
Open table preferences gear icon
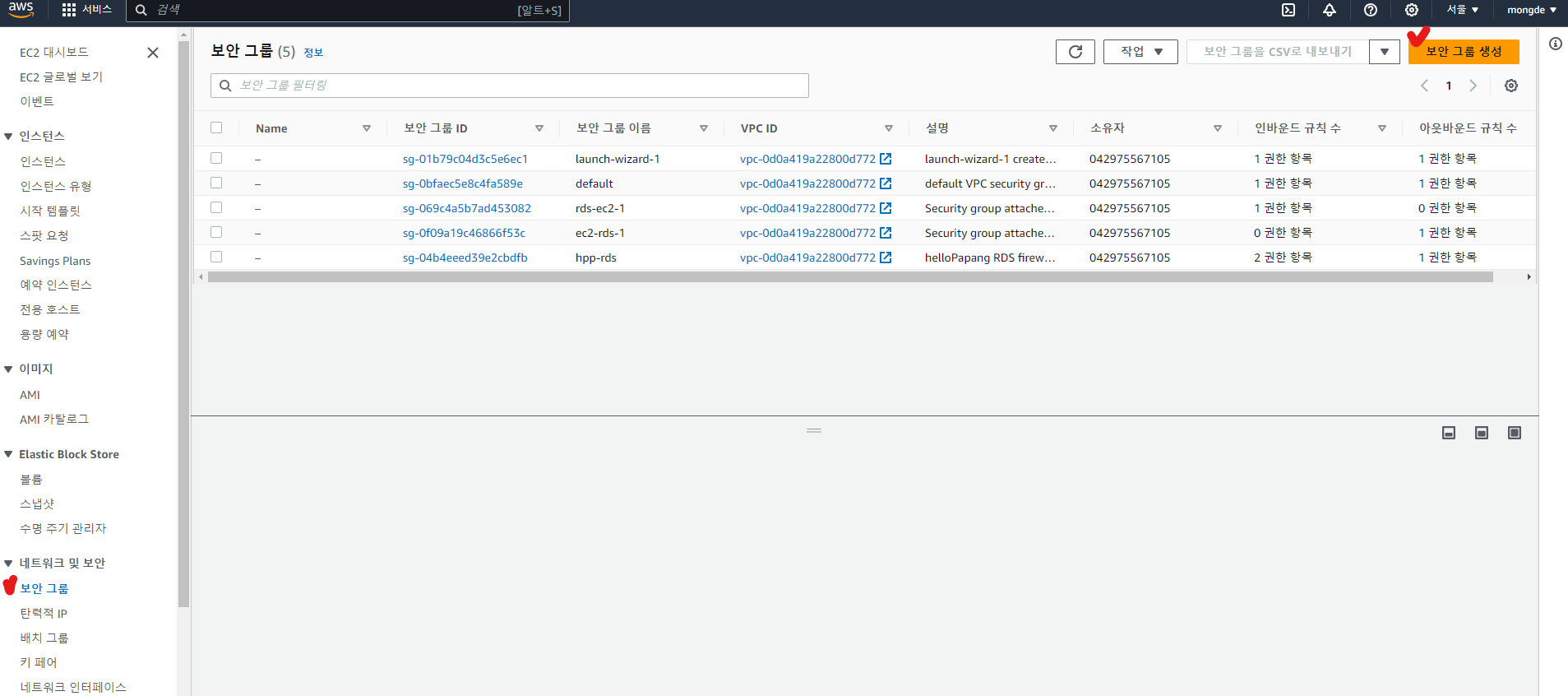point(1511,86)
